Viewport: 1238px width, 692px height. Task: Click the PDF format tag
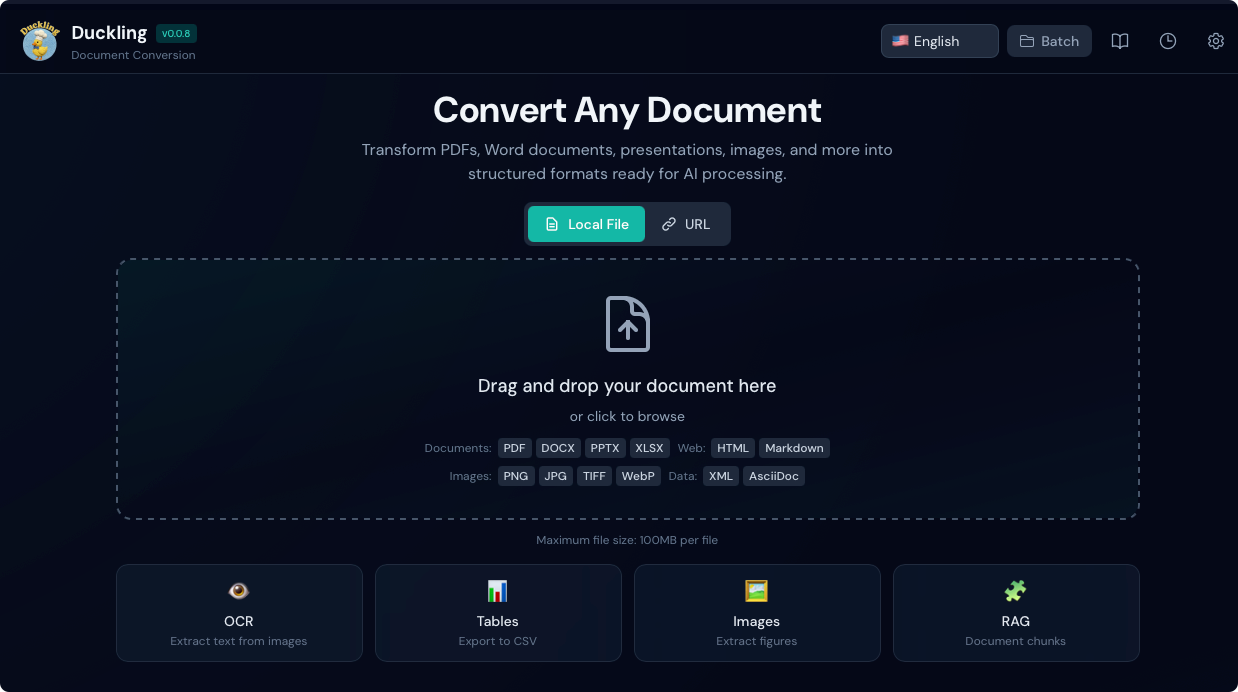click(515, 448)
